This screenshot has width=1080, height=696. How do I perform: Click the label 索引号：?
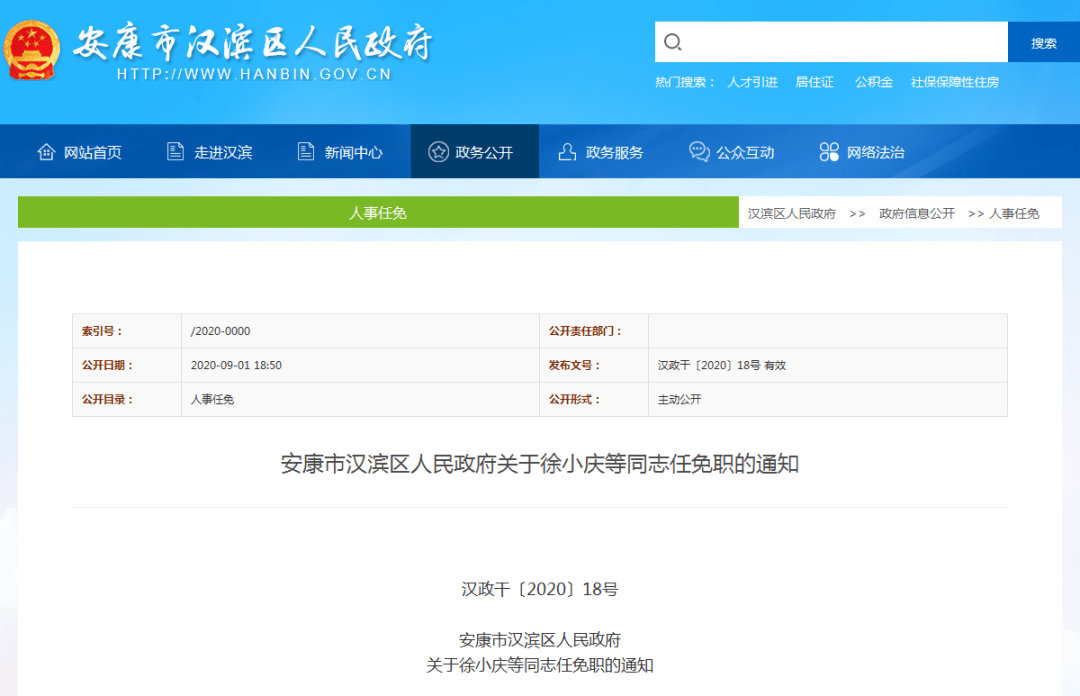(102, 331)
